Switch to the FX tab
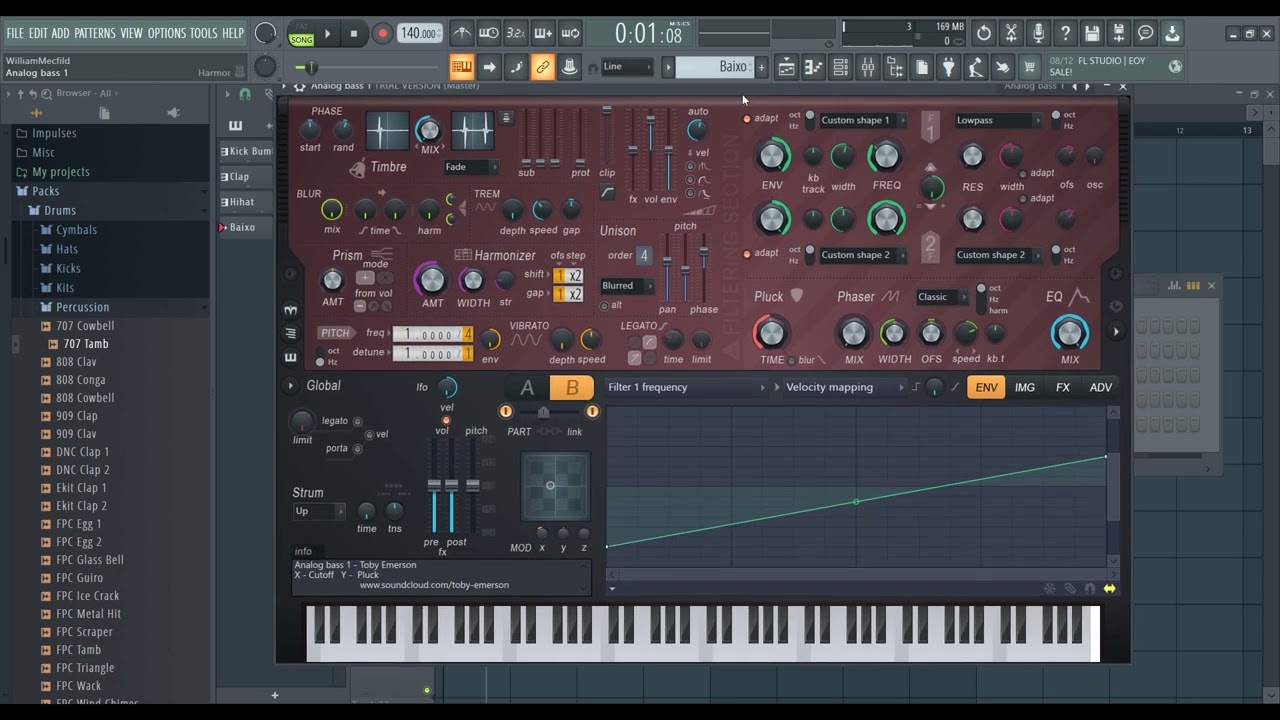Image resolution: width=1280 pixels, height=720 pixels. point(1063,387)
